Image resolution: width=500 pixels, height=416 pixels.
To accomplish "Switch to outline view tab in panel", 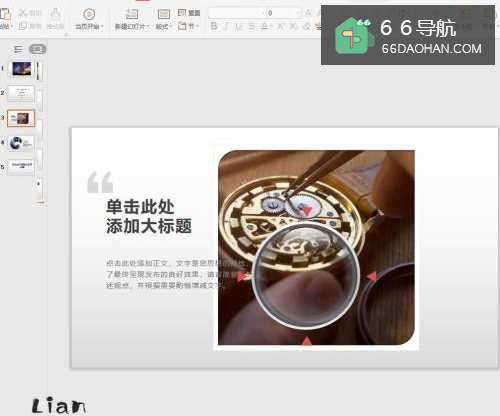I will point(18,50).
